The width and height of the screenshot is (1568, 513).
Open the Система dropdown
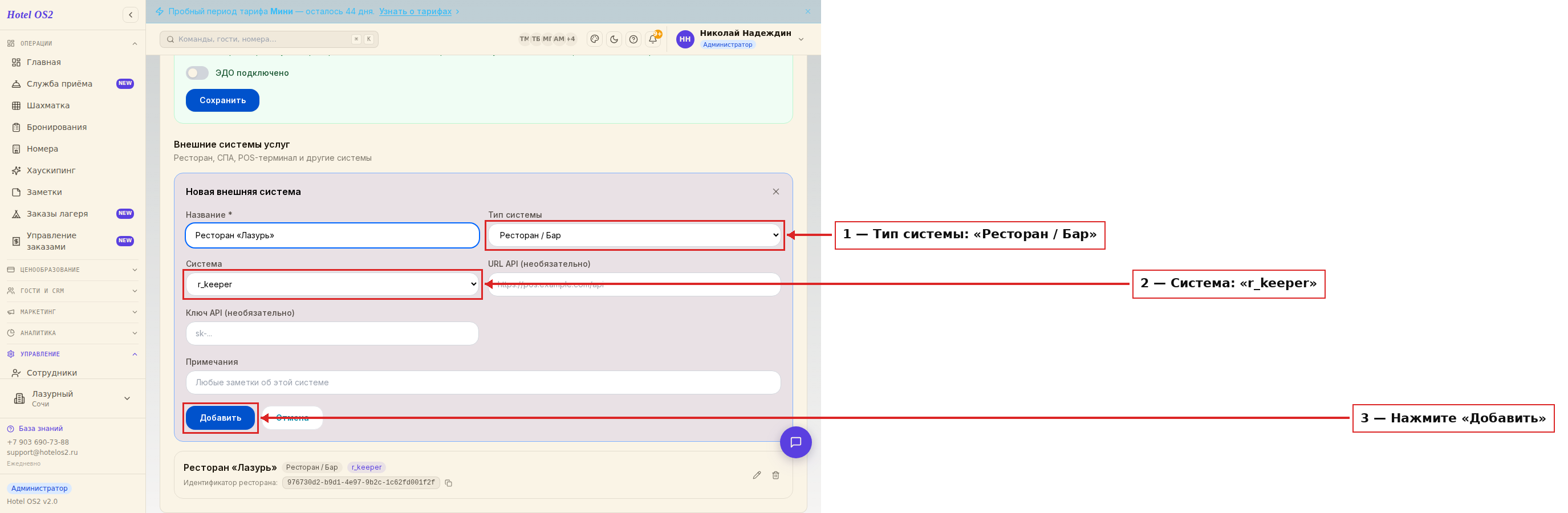pyautogui.click(x=332, y=284)
